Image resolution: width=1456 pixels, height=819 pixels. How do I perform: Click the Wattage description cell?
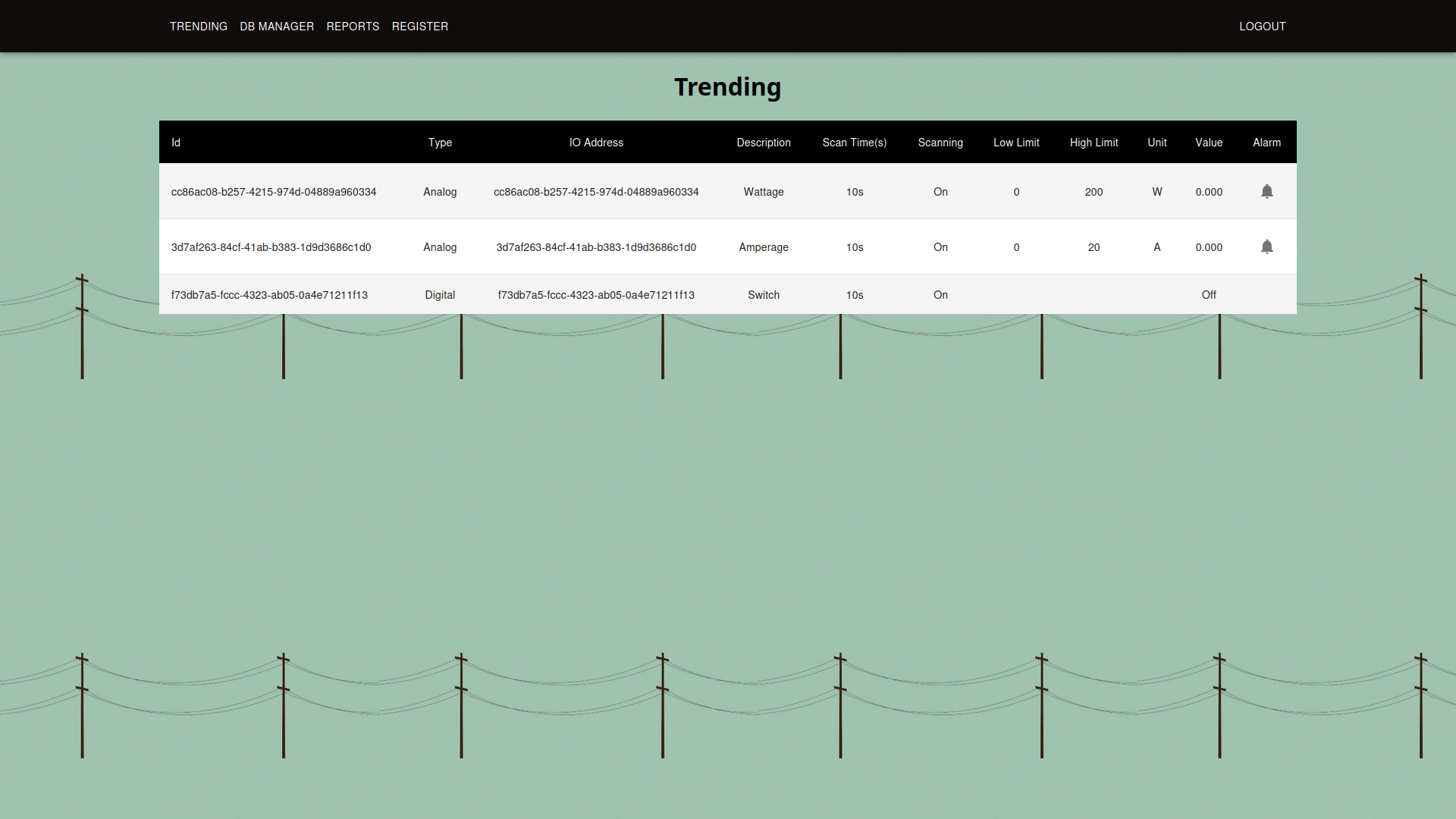tap(764, 192)
